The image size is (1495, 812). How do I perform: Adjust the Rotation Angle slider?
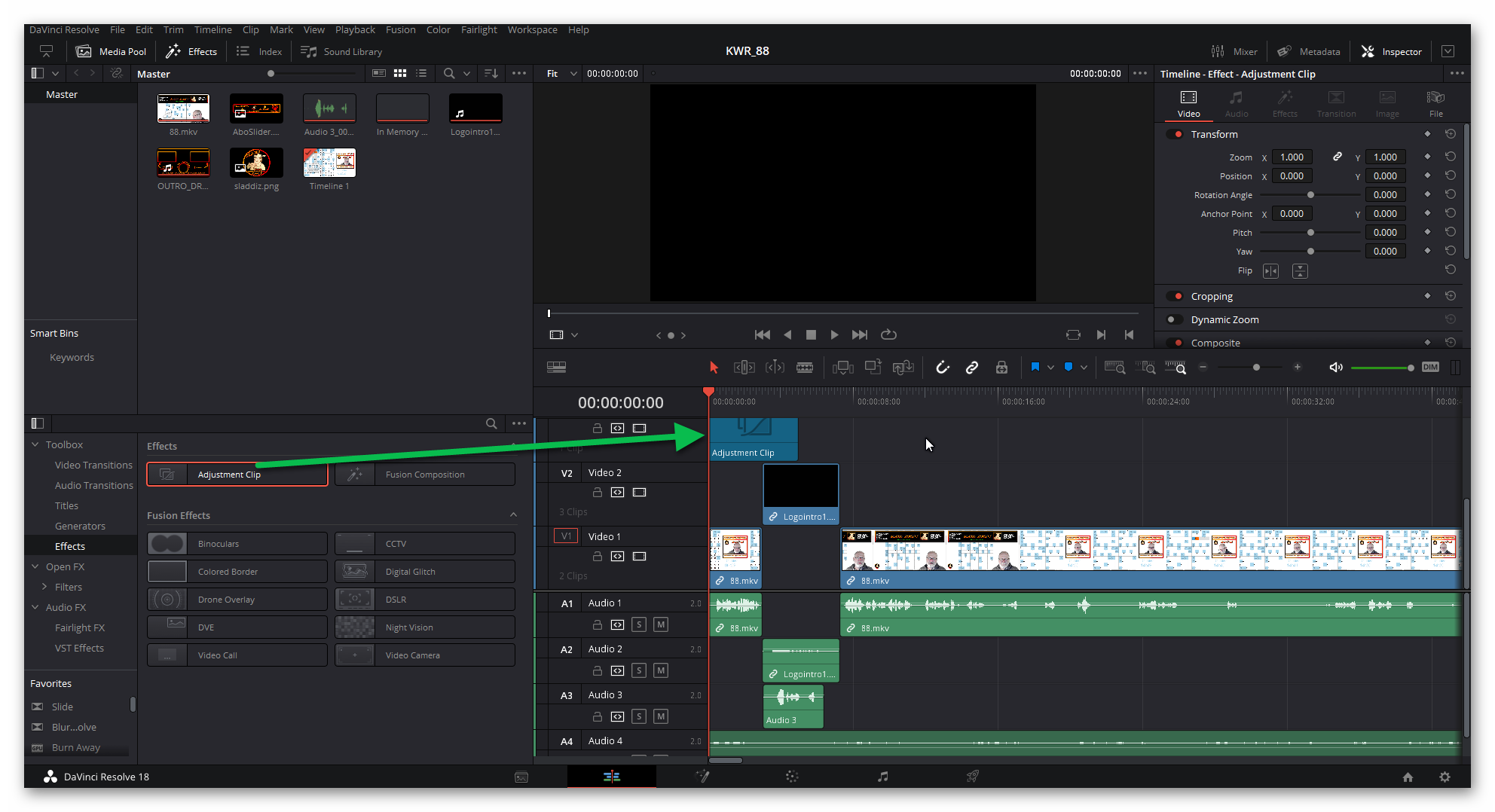pyautogui.click(x=1310, y=195)
